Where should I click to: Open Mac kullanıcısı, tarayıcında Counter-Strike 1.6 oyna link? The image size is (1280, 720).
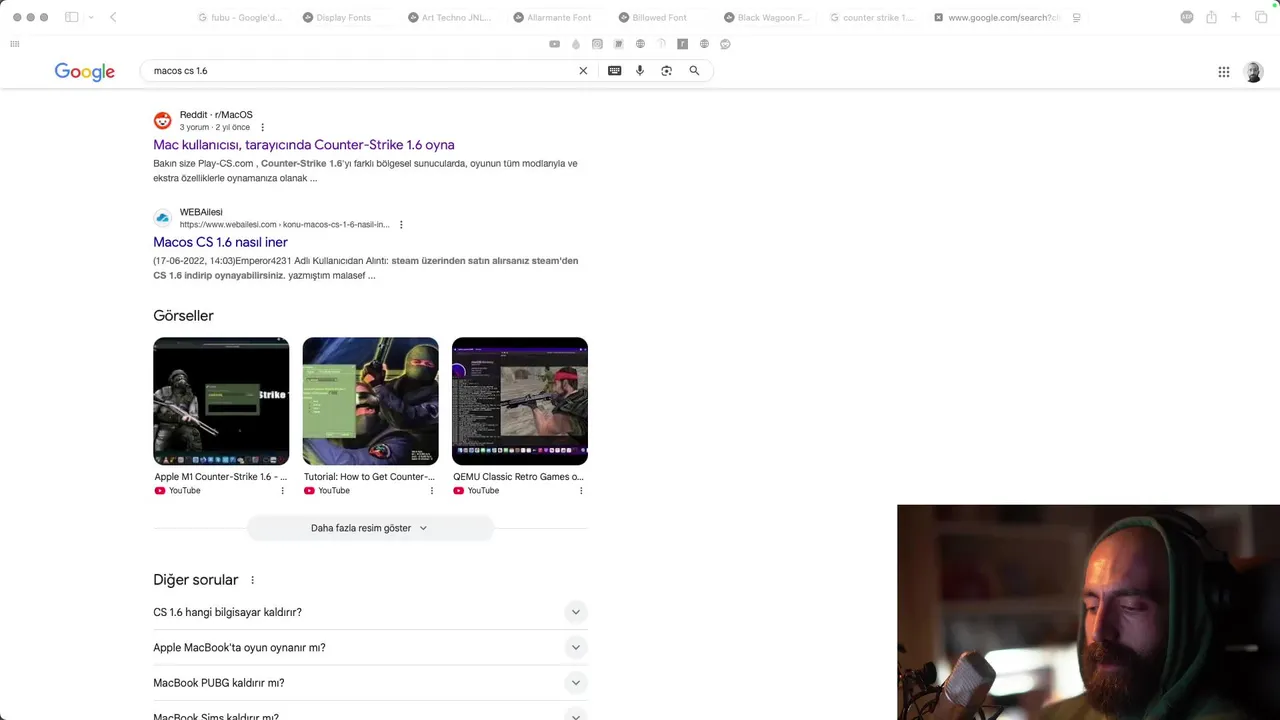coord(304,145)
